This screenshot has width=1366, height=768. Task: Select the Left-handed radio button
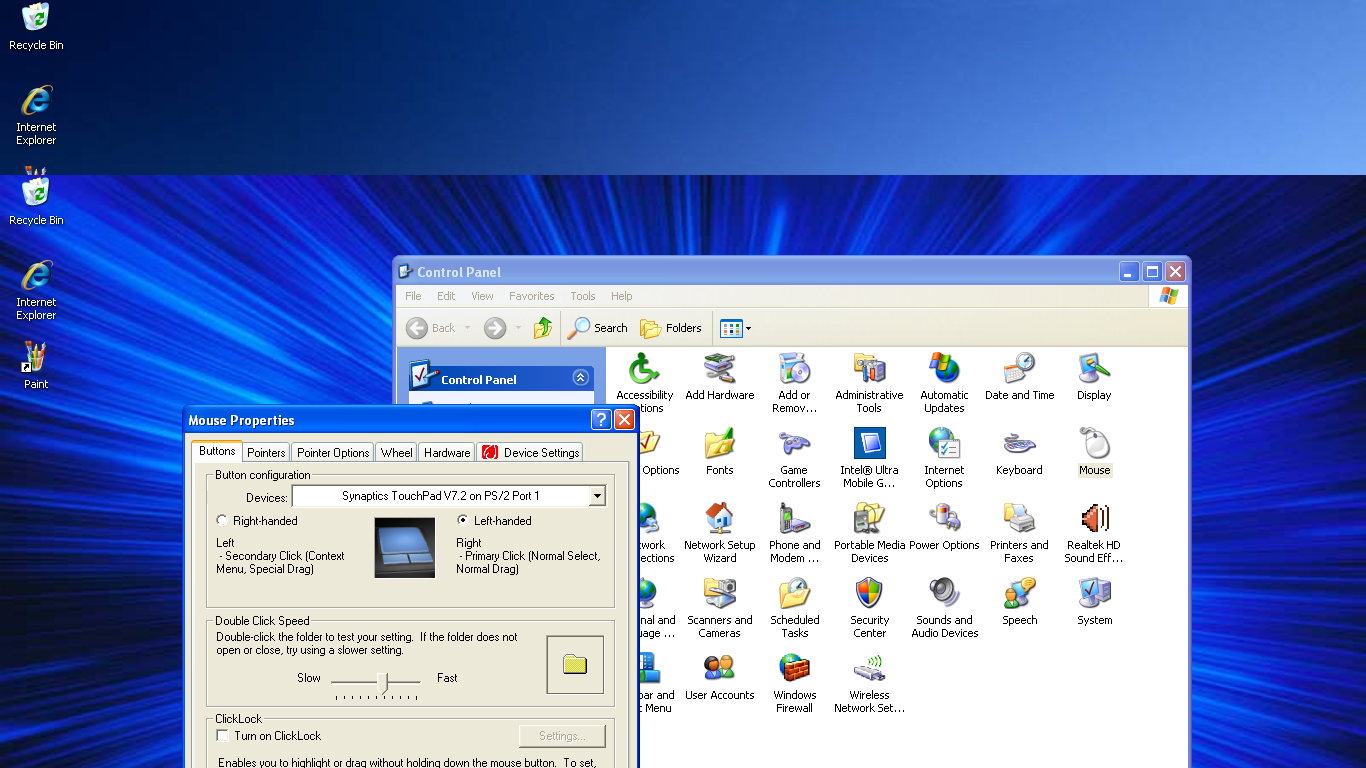click(x=462, y=520)
